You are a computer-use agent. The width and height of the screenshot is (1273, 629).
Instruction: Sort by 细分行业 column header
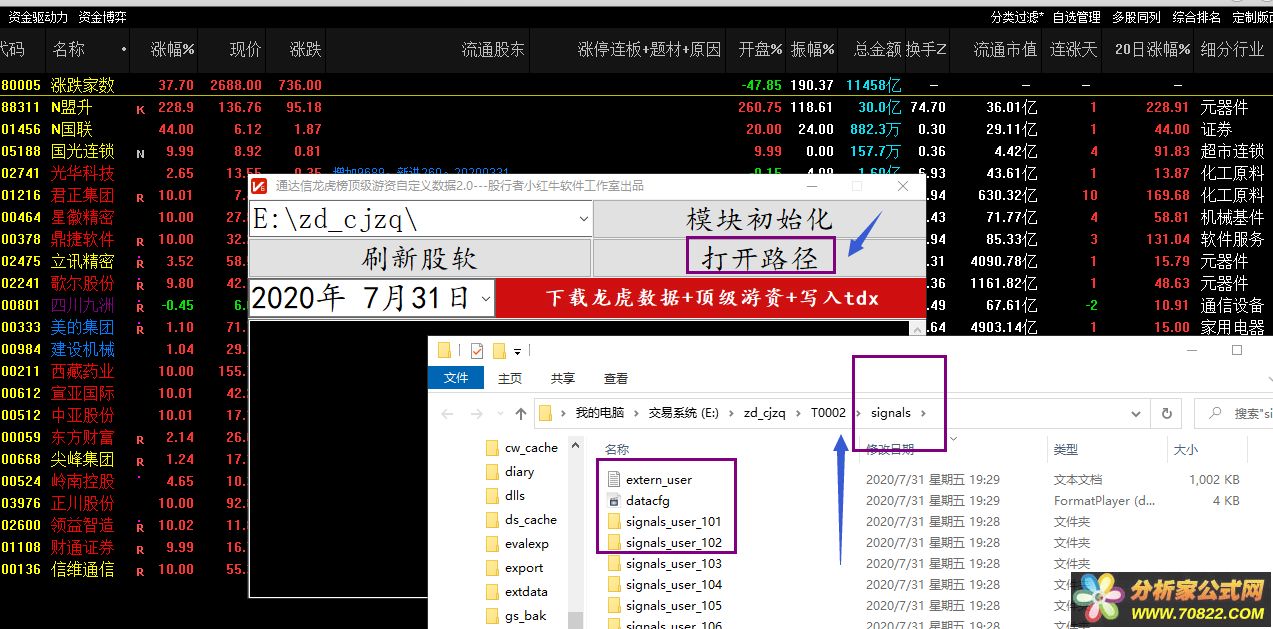(x=1232, y=49)
